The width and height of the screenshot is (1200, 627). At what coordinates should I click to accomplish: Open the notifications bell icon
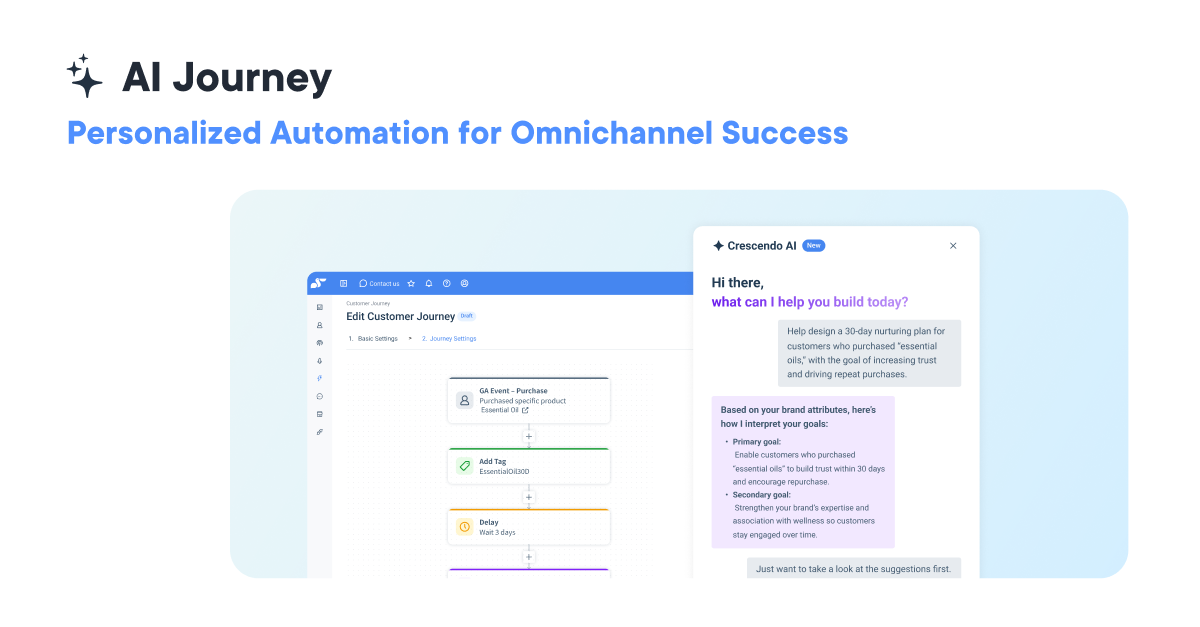pos(429,283)
